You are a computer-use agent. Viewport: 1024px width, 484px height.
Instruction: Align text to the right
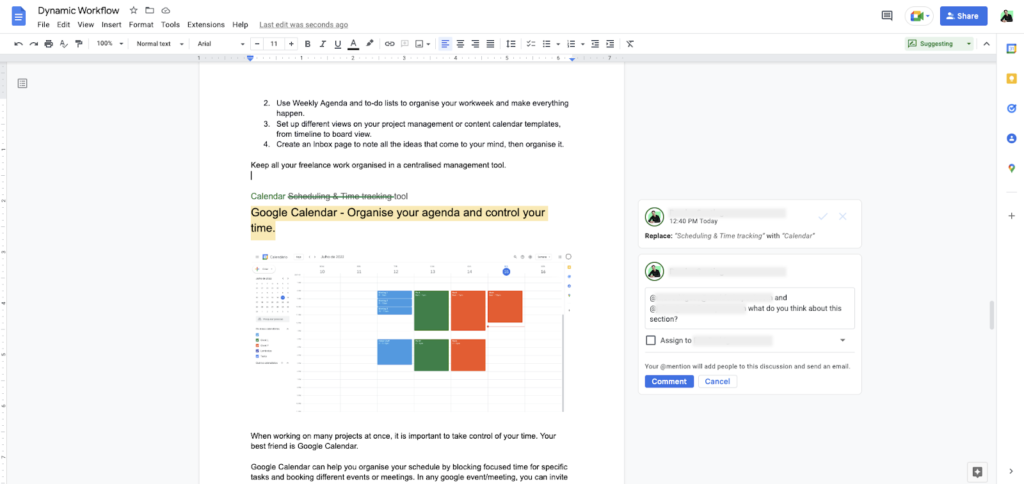(475, 44)
